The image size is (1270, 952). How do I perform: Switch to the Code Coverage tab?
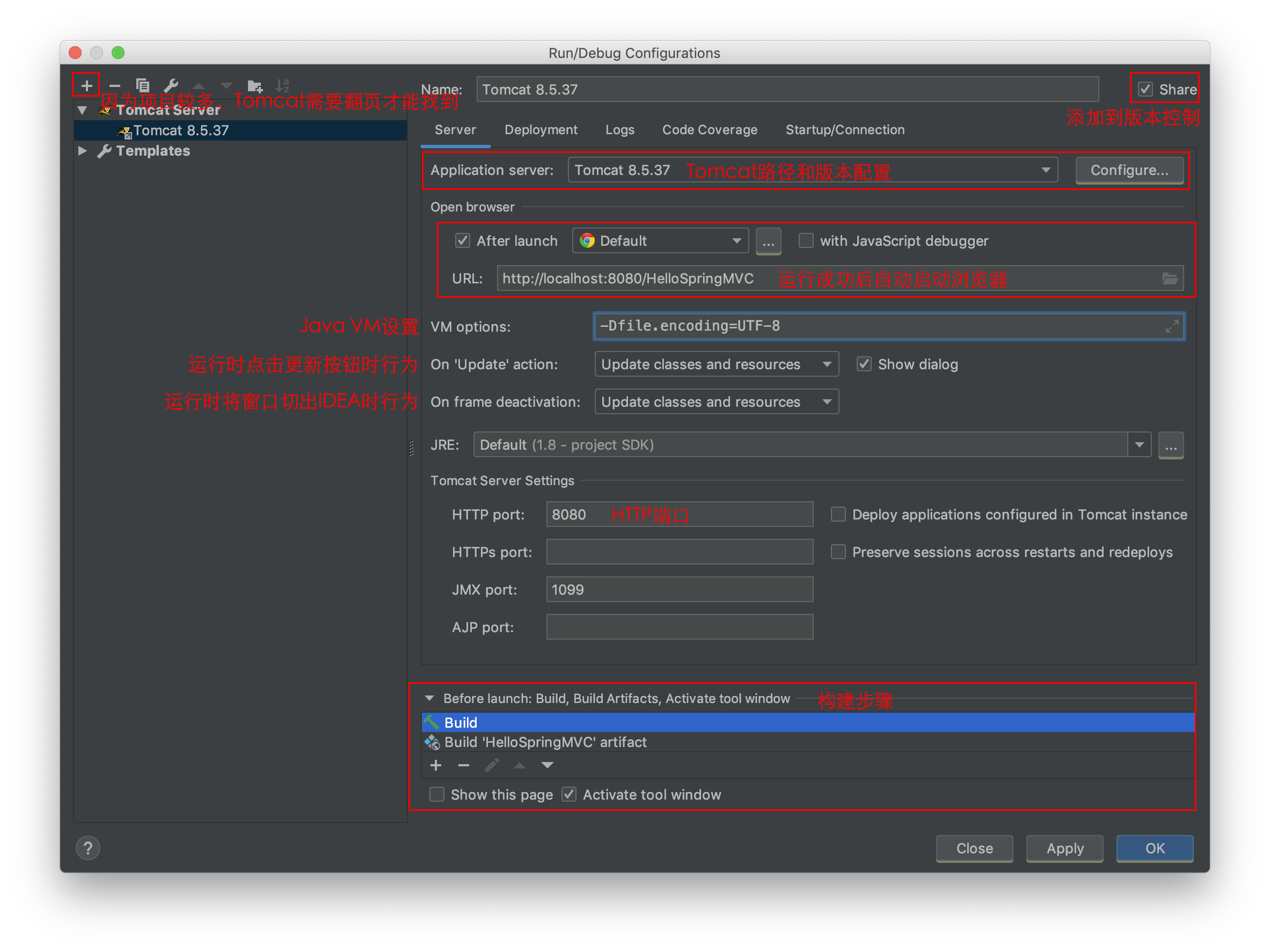[x=710, y=130]
